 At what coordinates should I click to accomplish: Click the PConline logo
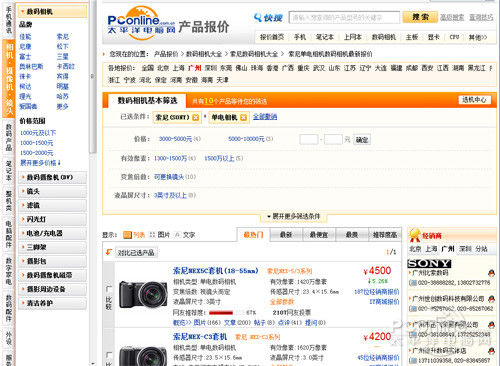(x=141, y=23)
